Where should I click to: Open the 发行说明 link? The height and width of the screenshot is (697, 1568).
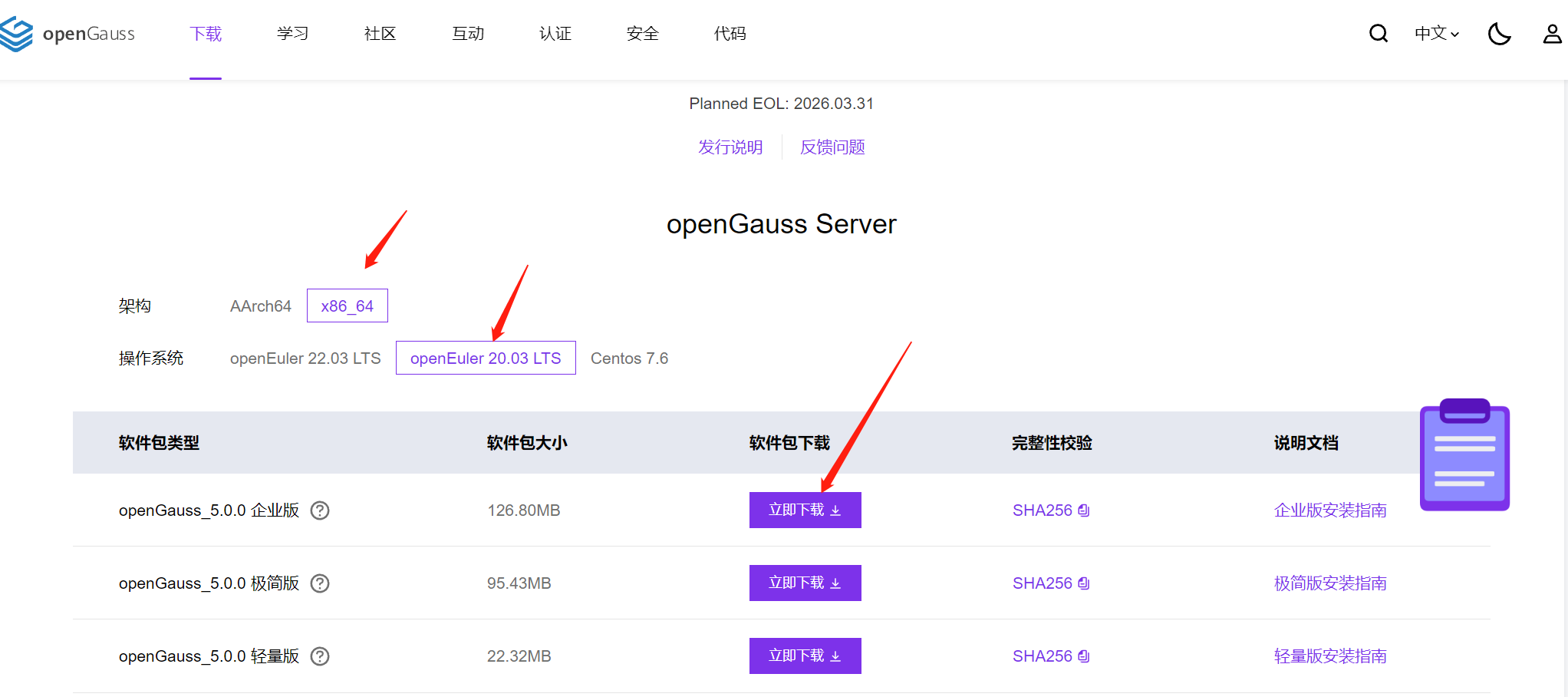point(730,147)
